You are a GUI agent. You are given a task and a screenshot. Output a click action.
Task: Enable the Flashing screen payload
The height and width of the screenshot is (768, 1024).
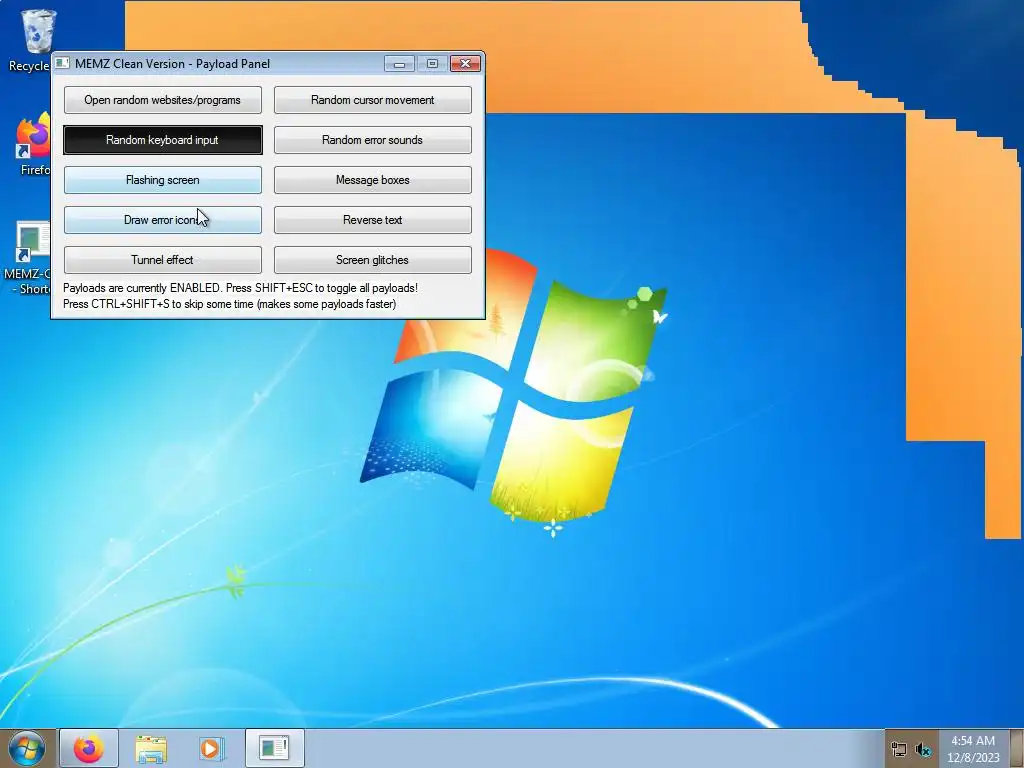(x=163, y=180)
